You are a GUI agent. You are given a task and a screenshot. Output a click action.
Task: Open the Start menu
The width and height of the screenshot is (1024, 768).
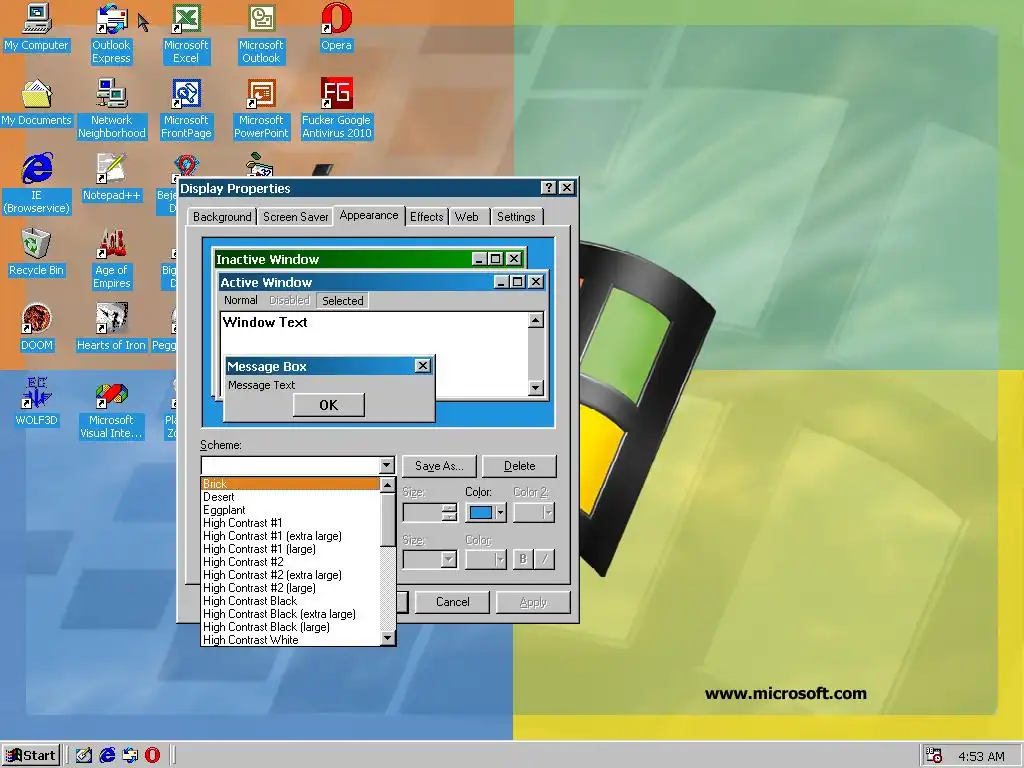coord(31,756)
